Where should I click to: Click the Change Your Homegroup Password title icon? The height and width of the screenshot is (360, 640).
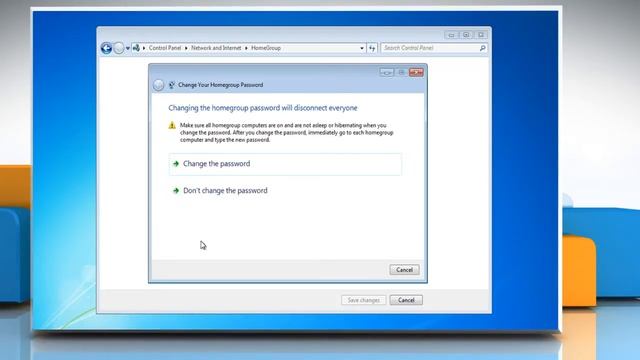[171, 85]
